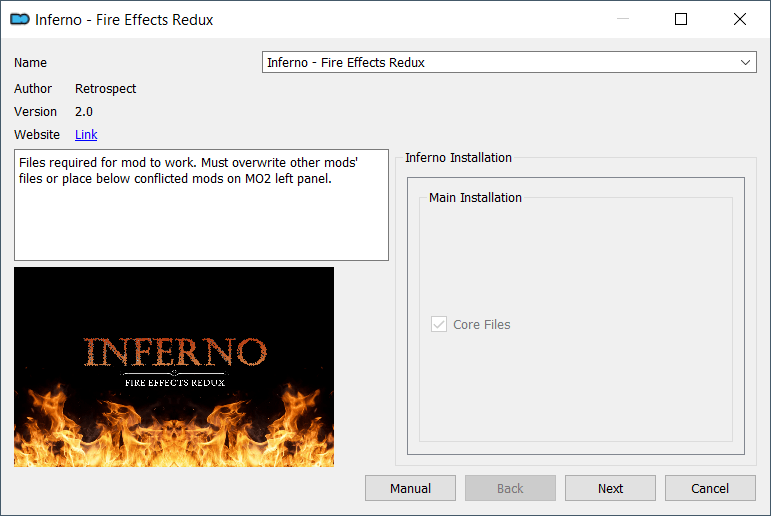Image resolution: width=771 pixels, height=516 pixels.
Task: Cancel the installer dialog
Action: pos(710,488)
